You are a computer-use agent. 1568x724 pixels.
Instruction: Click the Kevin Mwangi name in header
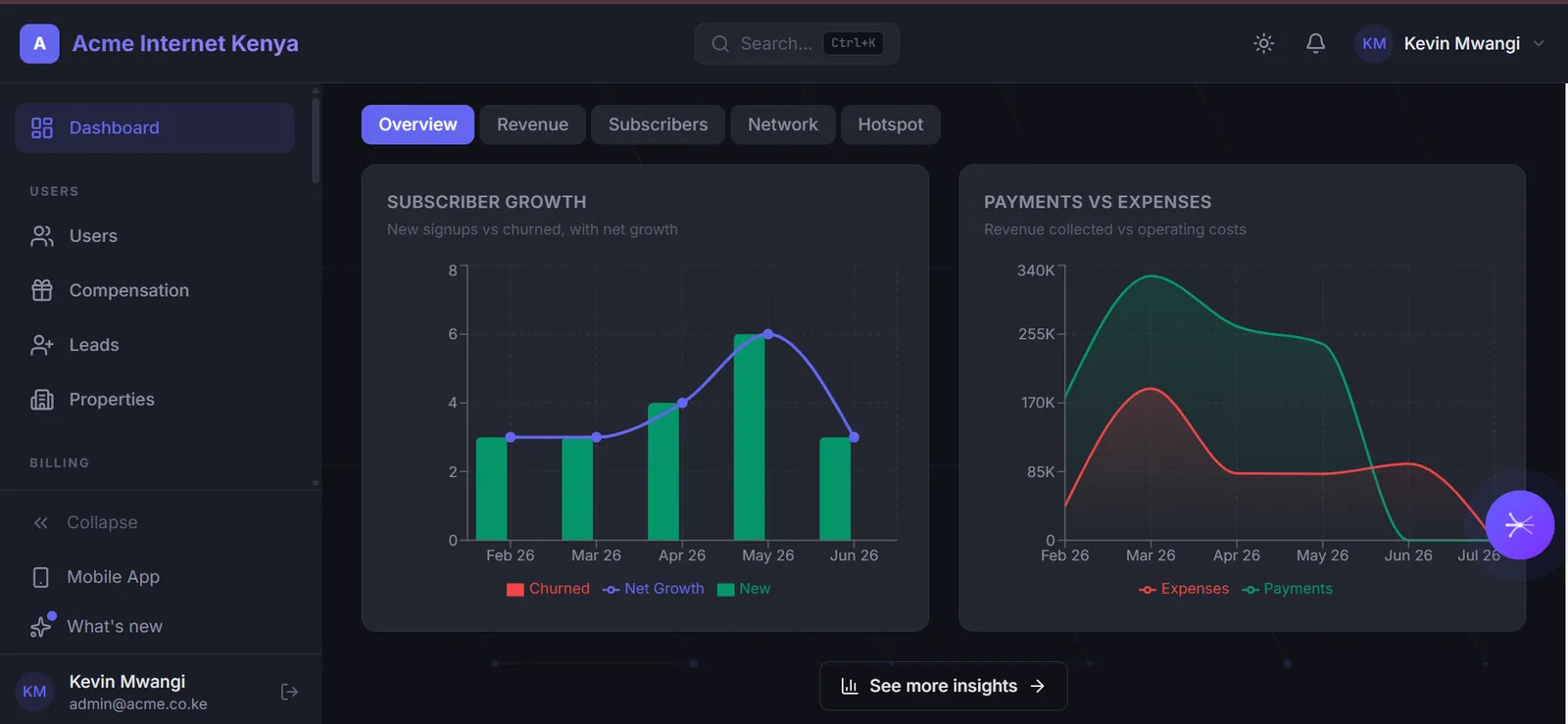1461,43
